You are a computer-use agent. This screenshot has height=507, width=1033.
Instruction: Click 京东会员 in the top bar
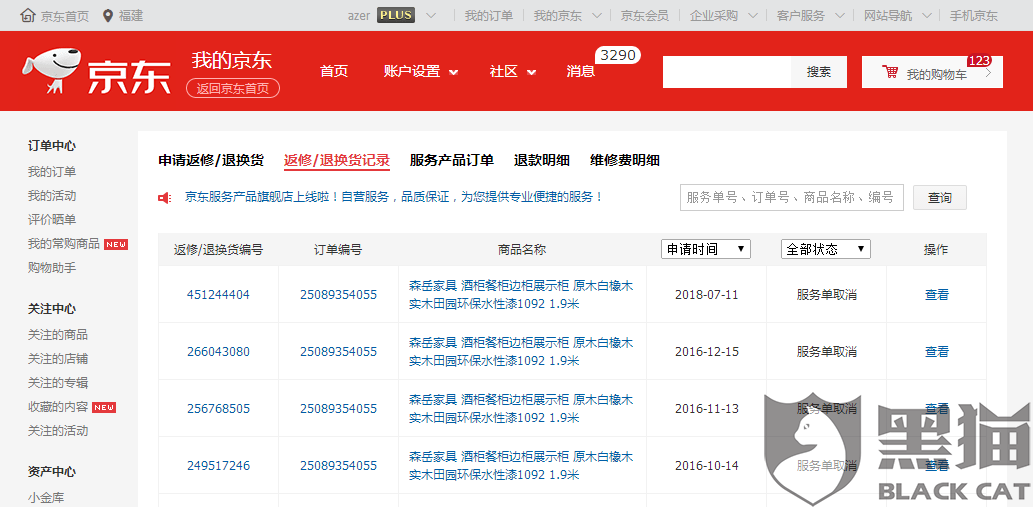click(644, 16)
